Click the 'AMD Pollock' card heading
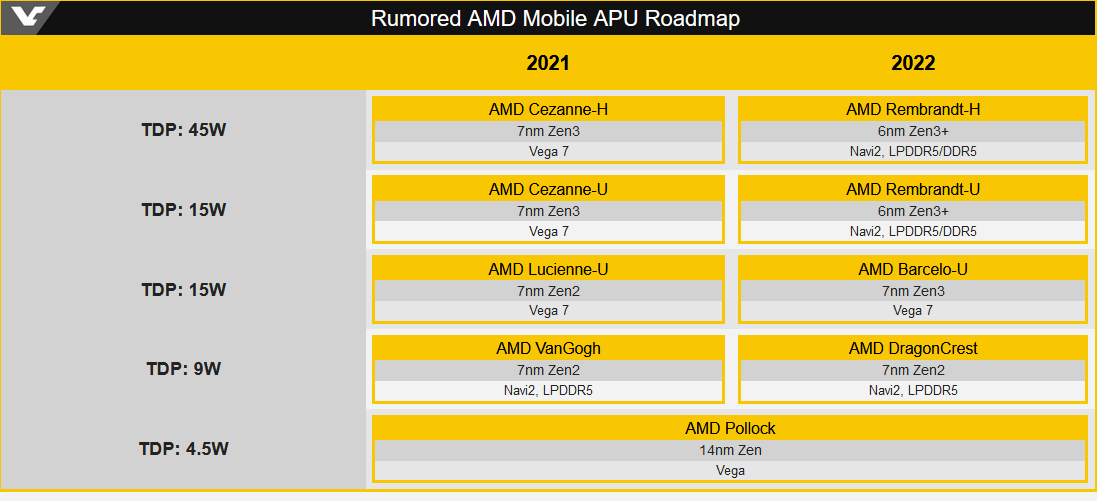Viewport: 1097px width, 501px height. coord(730,428)
